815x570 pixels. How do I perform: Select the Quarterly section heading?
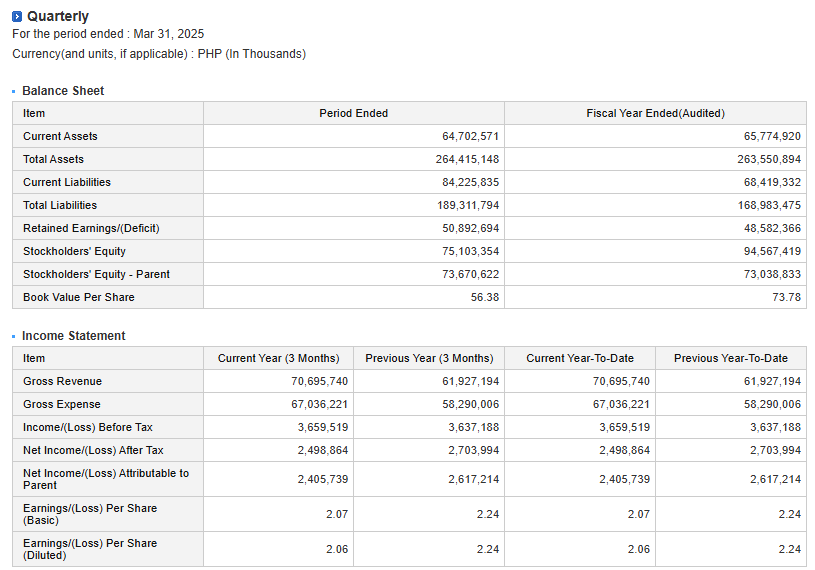[x=58, y=16]
